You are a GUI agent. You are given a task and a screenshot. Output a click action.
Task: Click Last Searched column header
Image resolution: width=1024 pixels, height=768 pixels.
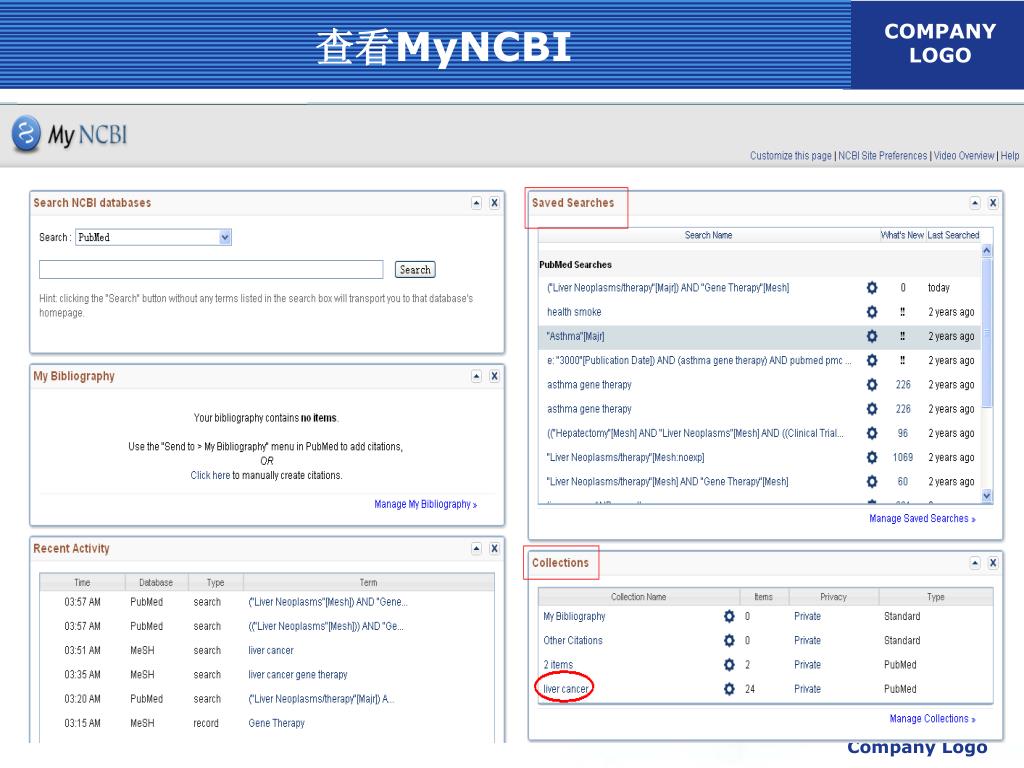953,235
